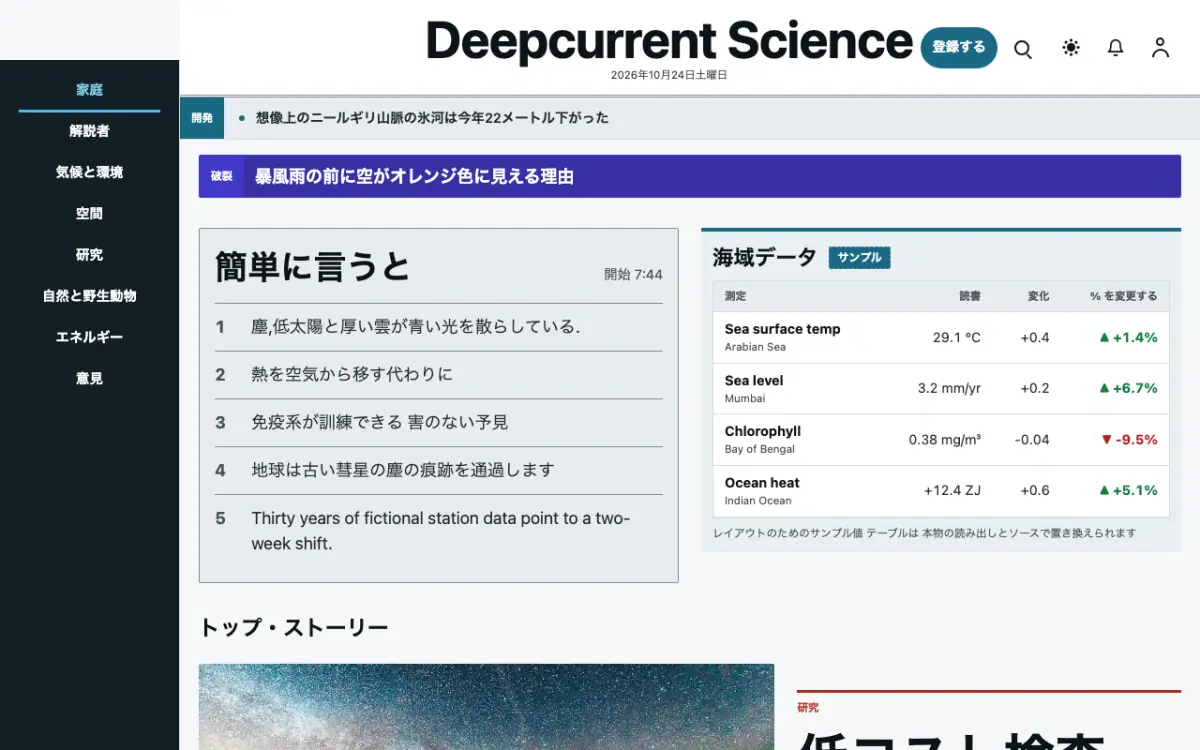Click the 読書 column header
This screenshot has width=1200, height=750.
(970, 296)
